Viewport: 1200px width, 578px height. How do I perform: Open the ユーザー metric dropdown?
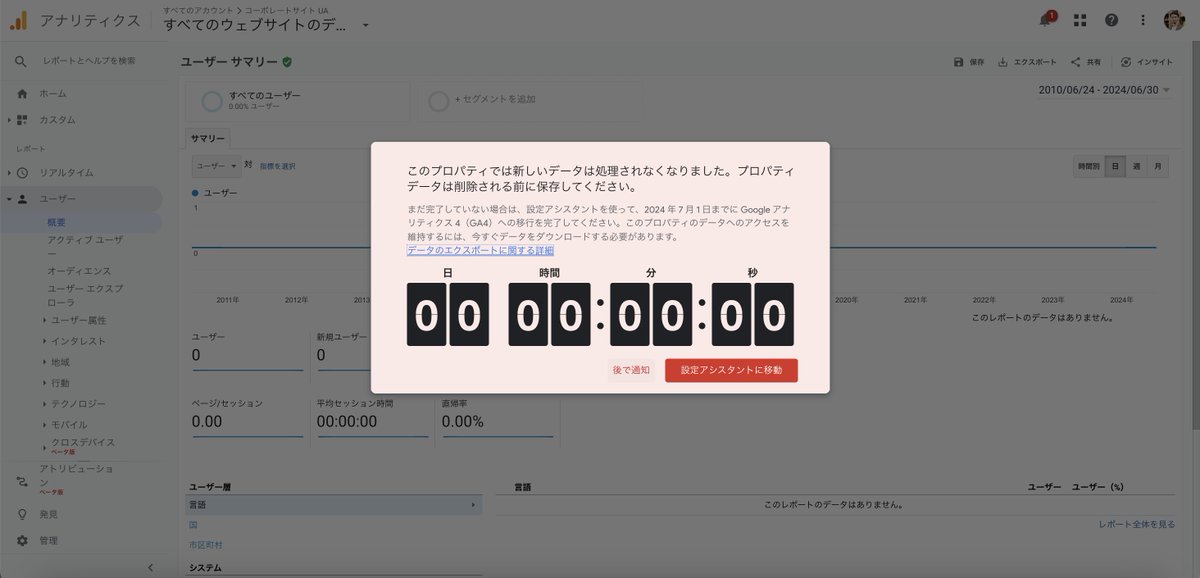(216, 165)
